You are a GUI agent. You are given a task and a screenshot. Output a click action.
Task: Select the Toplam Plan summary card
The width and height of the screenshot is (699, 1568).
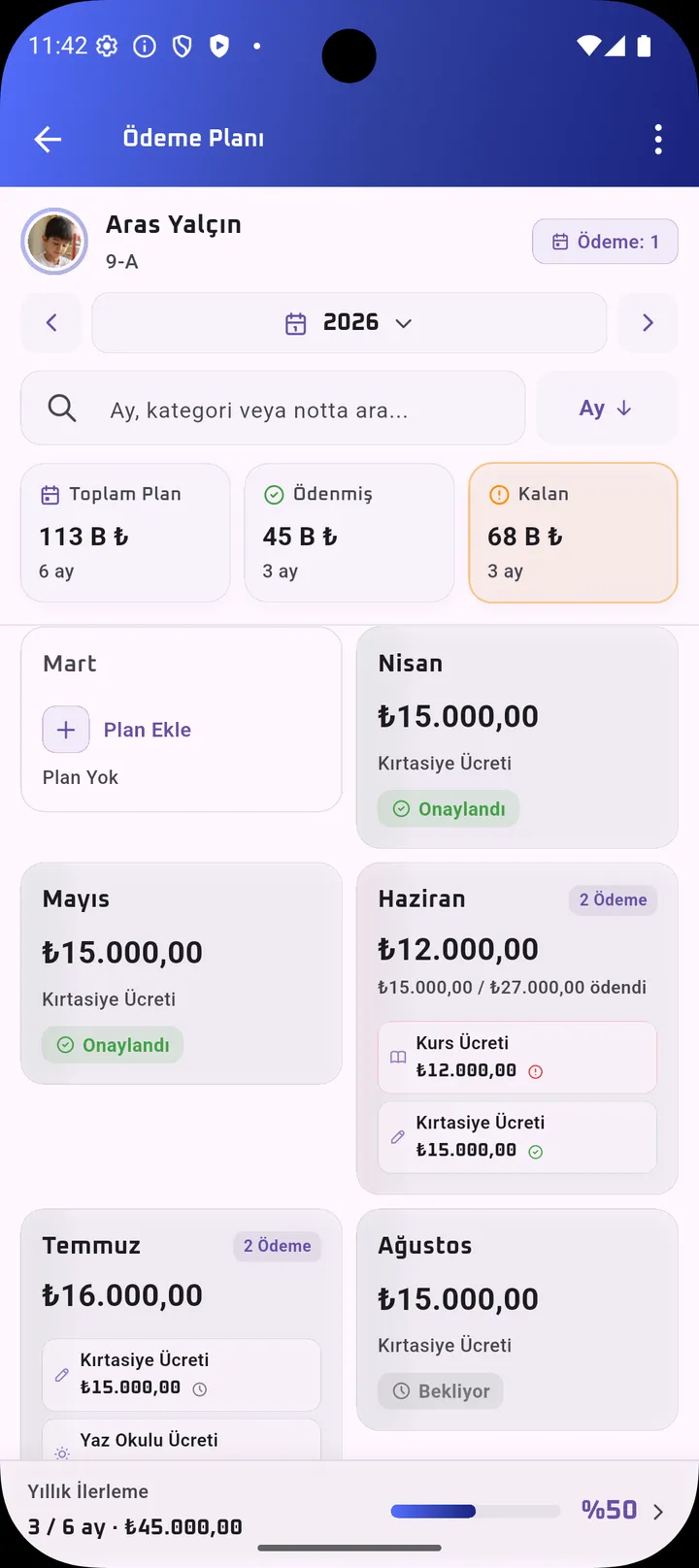(125, 533)
